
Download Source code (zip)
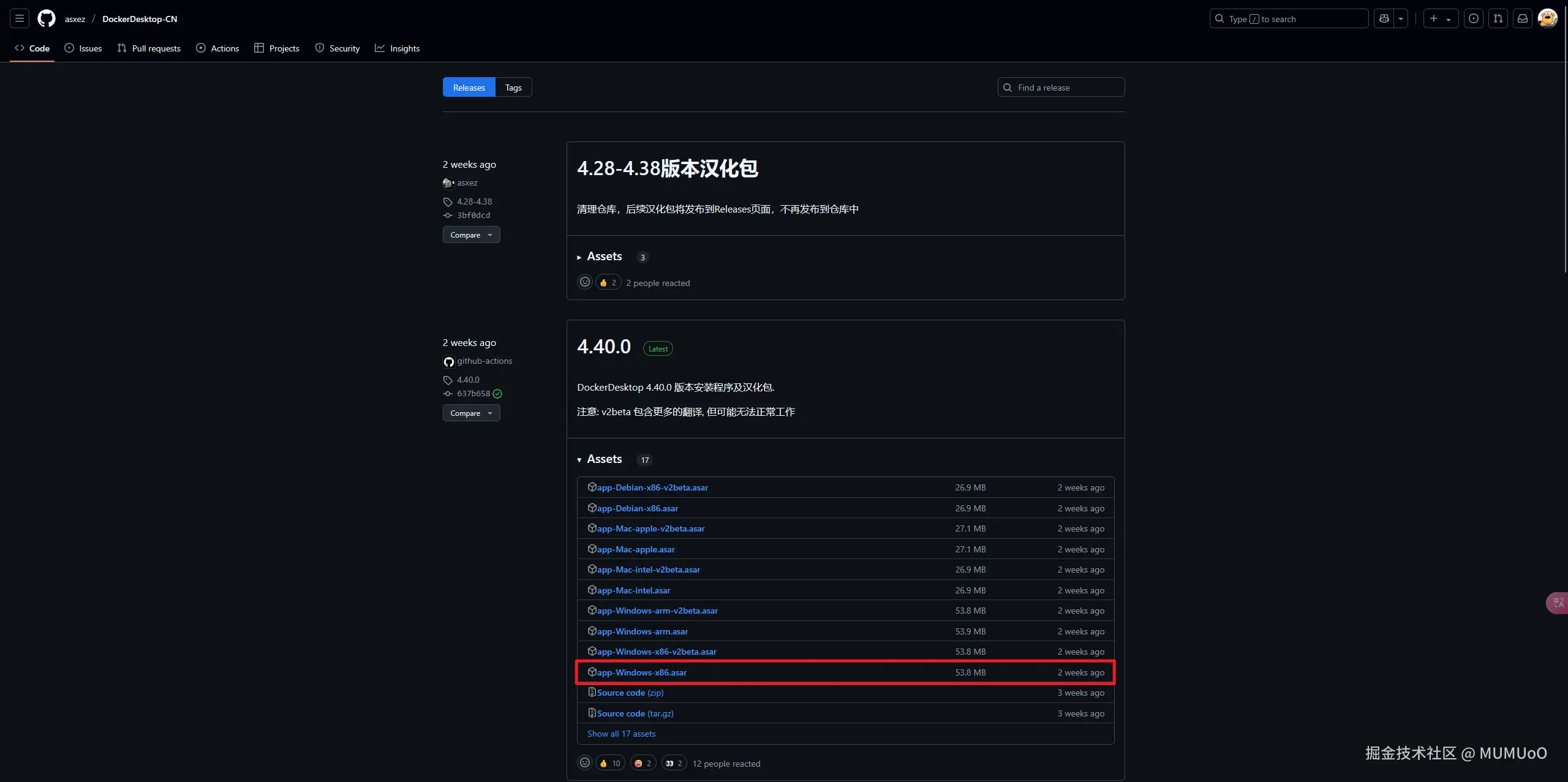pos(630,693)
